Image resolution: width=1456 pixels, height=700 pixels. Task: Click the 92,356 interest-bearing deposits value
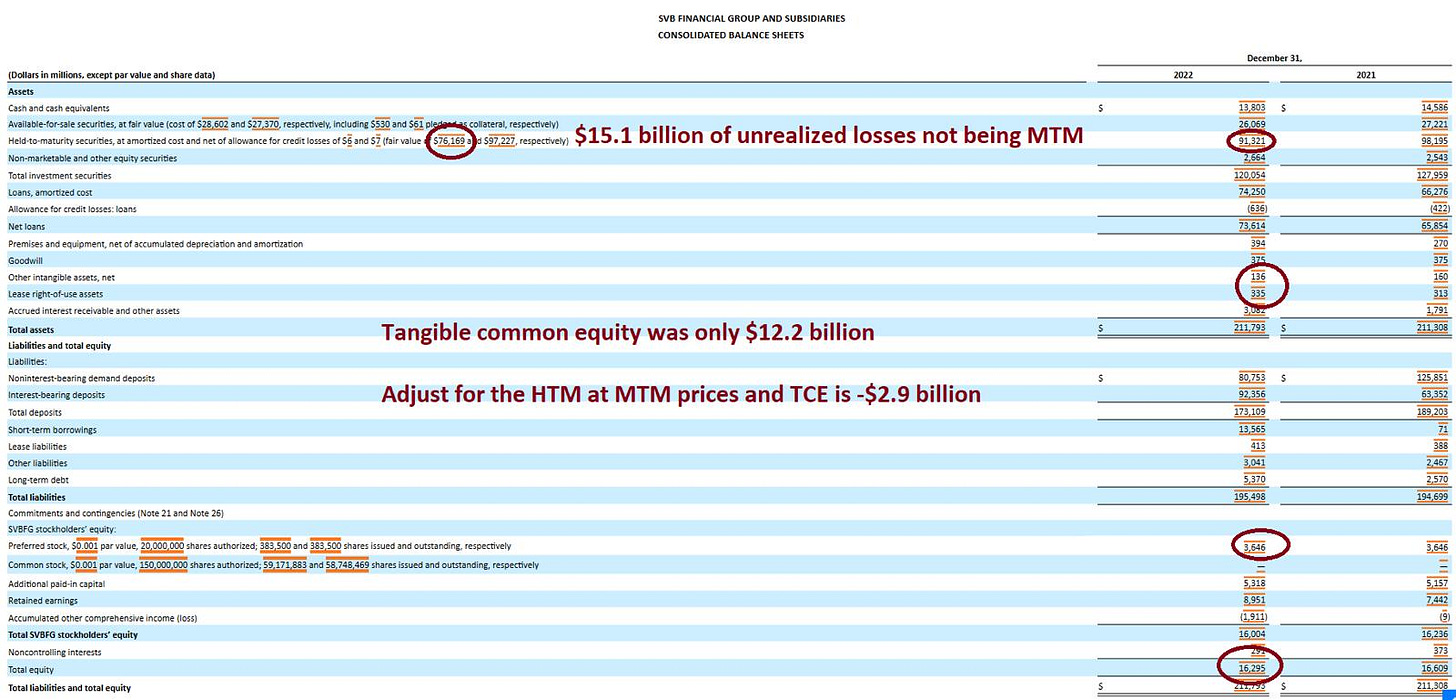(1252, 395)
